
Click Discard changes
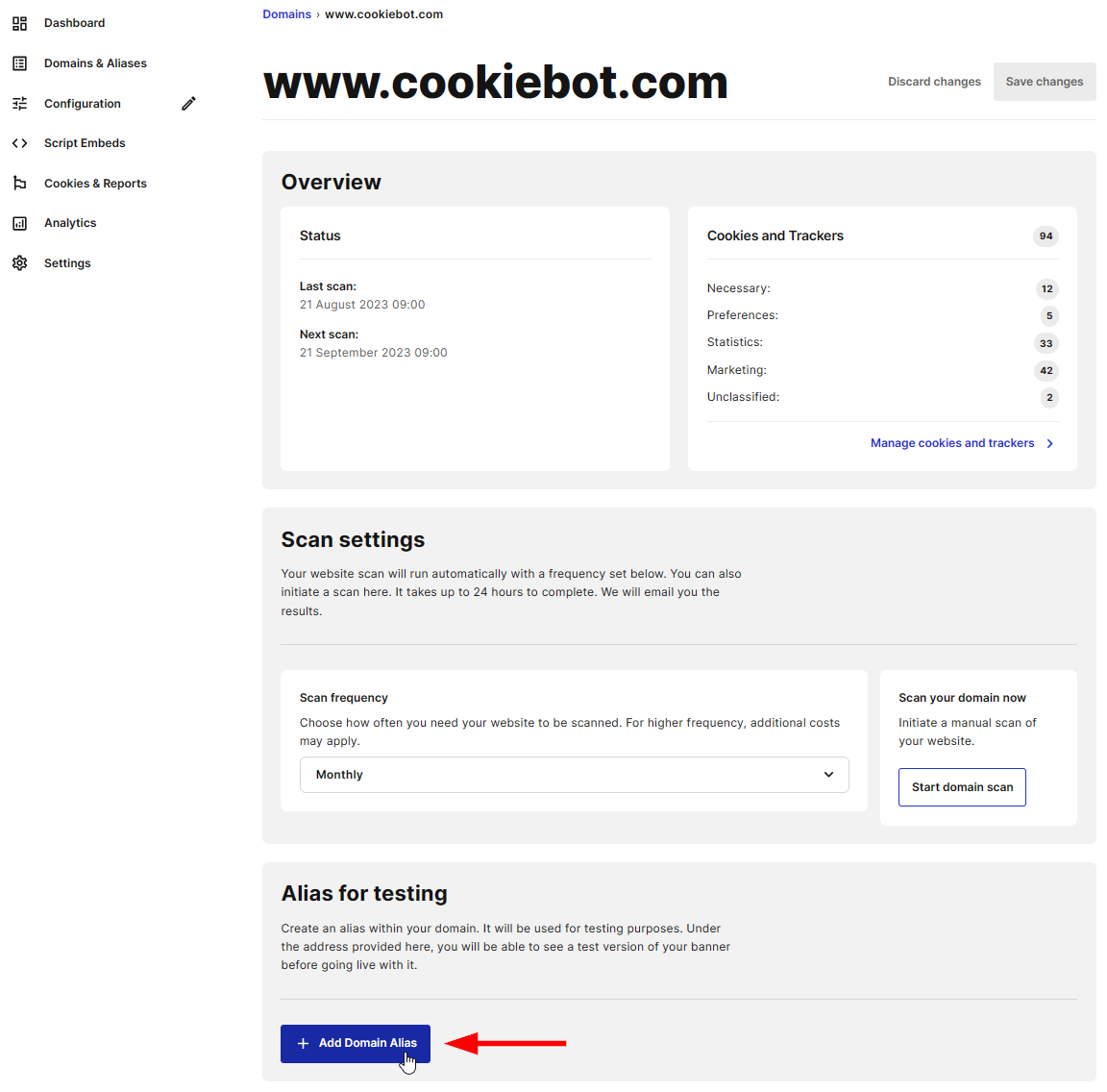(x=934, y=82)
